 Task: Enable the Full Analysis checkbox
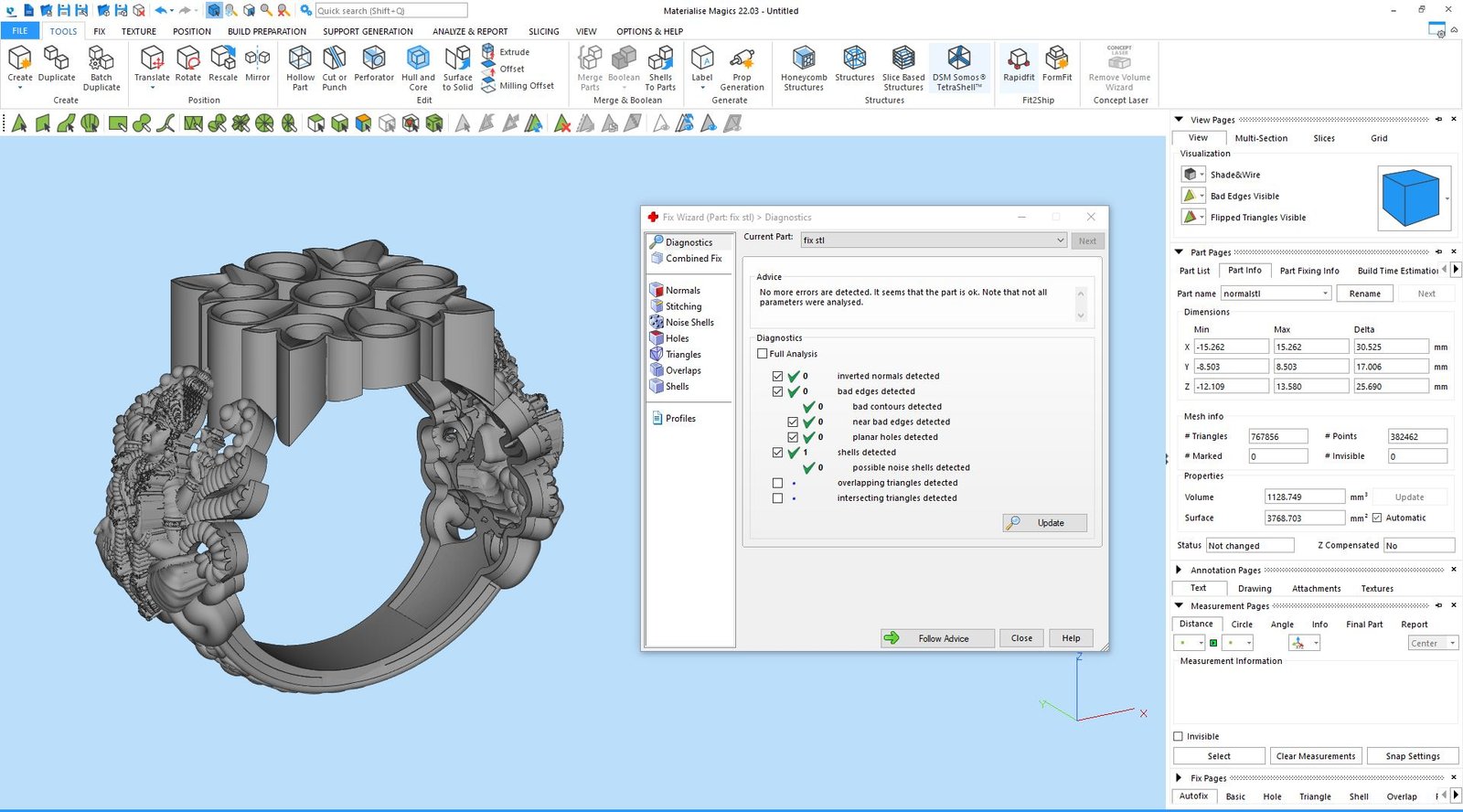coord(763,354)
